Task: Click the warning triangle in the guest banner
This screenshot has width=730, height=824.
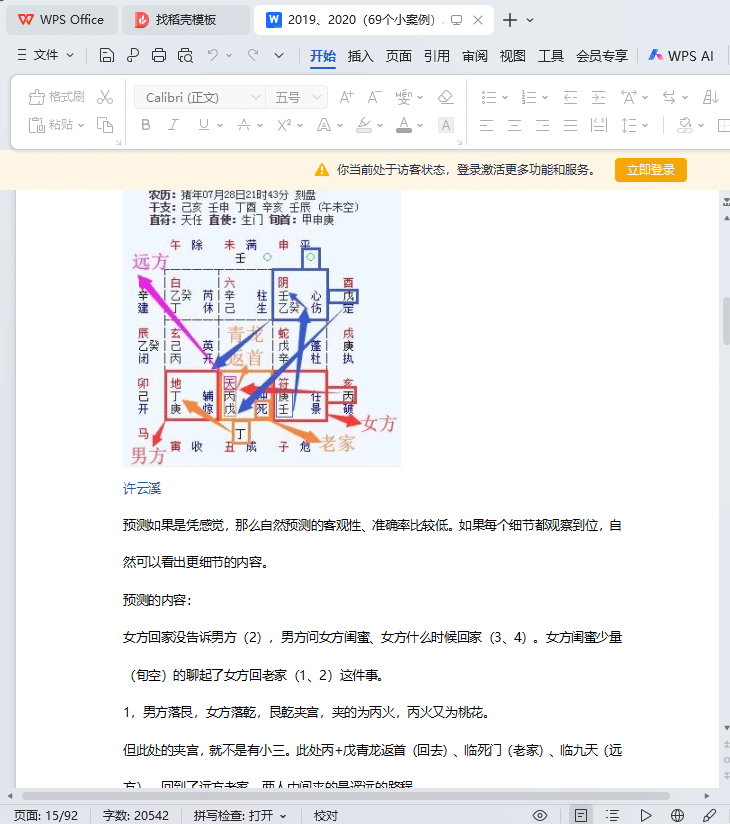Action: point(322,170)
